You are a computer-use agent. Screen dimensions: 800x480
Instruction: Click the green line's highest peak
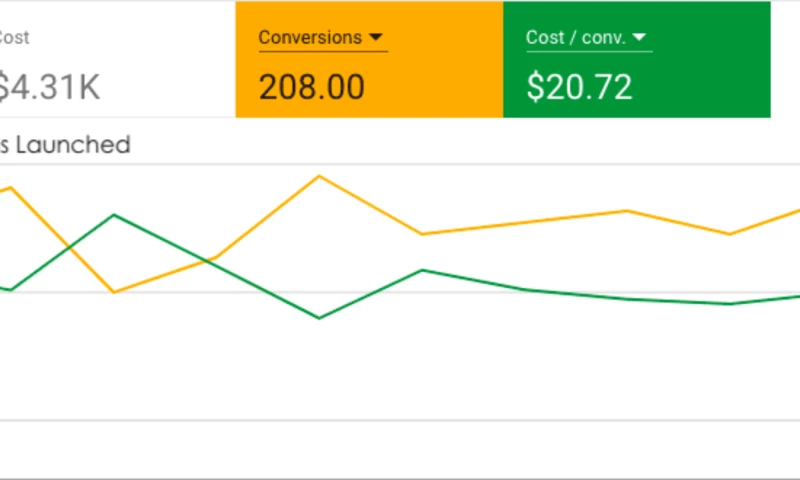click(114, 214)
